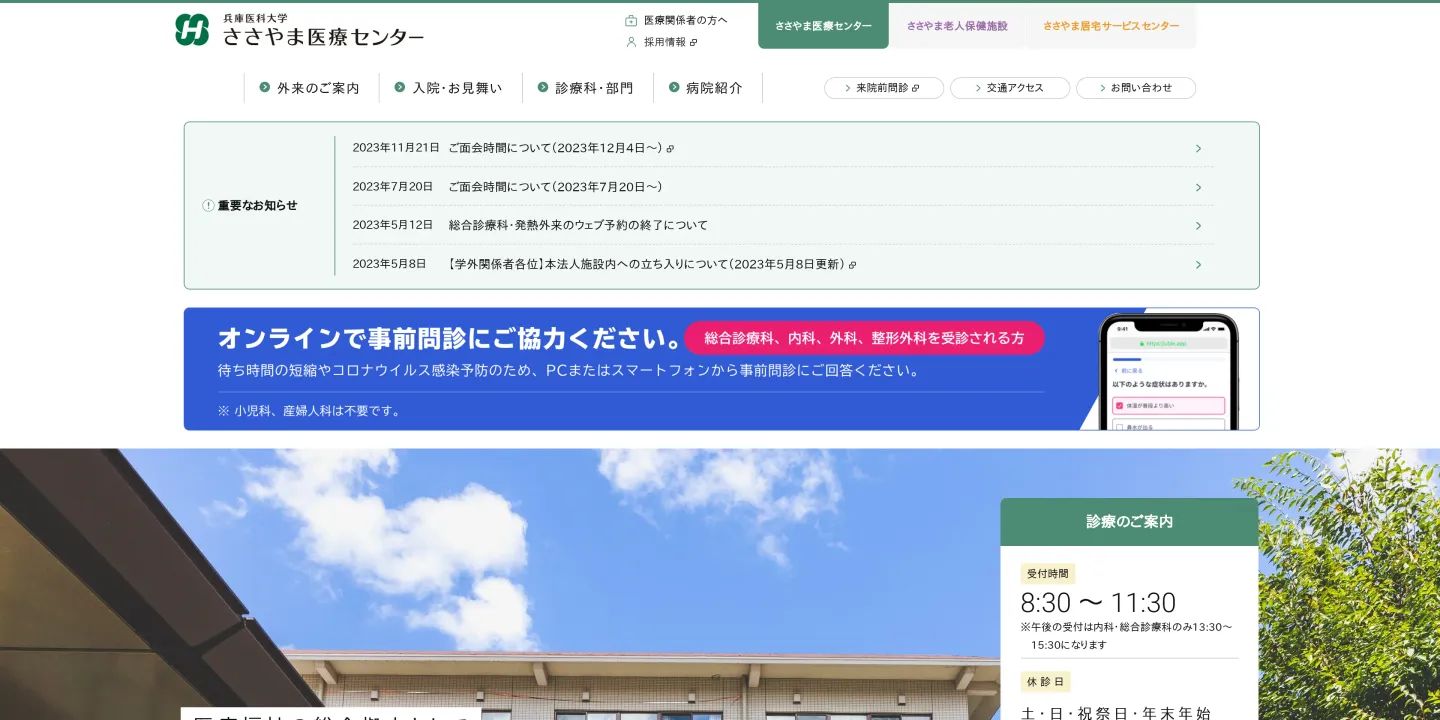Open the 医療関係者の方へ link

pyautogui.click(x=685, y=20)
